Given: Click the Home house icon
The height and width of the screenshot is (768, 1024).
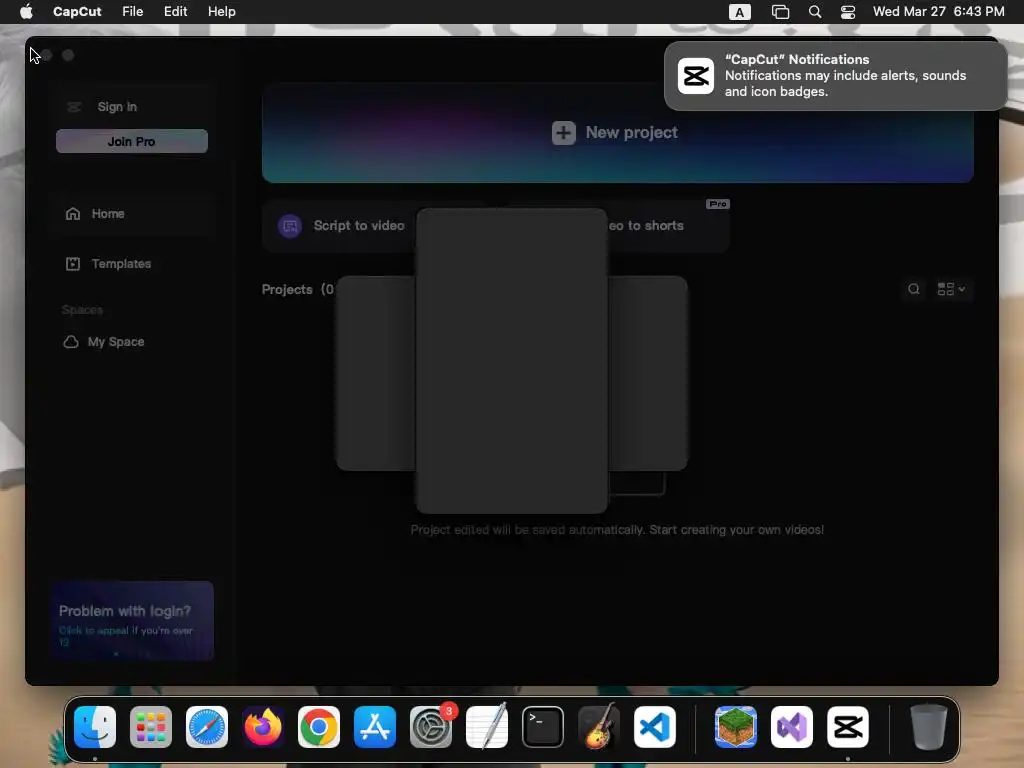Looking at the screenshot, I should coord(72,214).
